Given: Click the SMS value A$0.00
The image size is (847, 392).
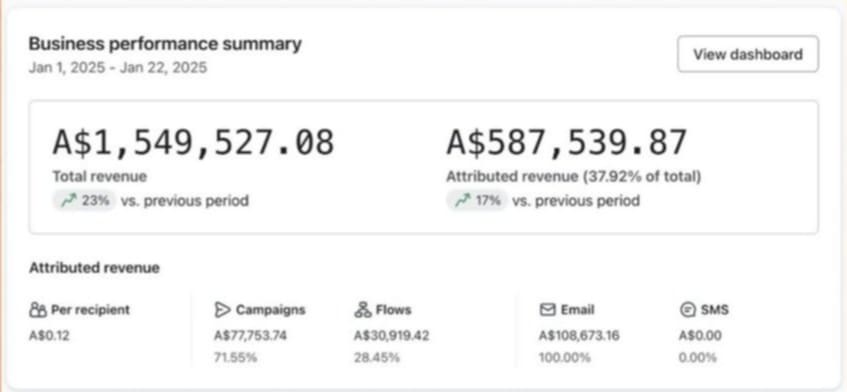Looking at the screenshot, I should coord(700,336).
